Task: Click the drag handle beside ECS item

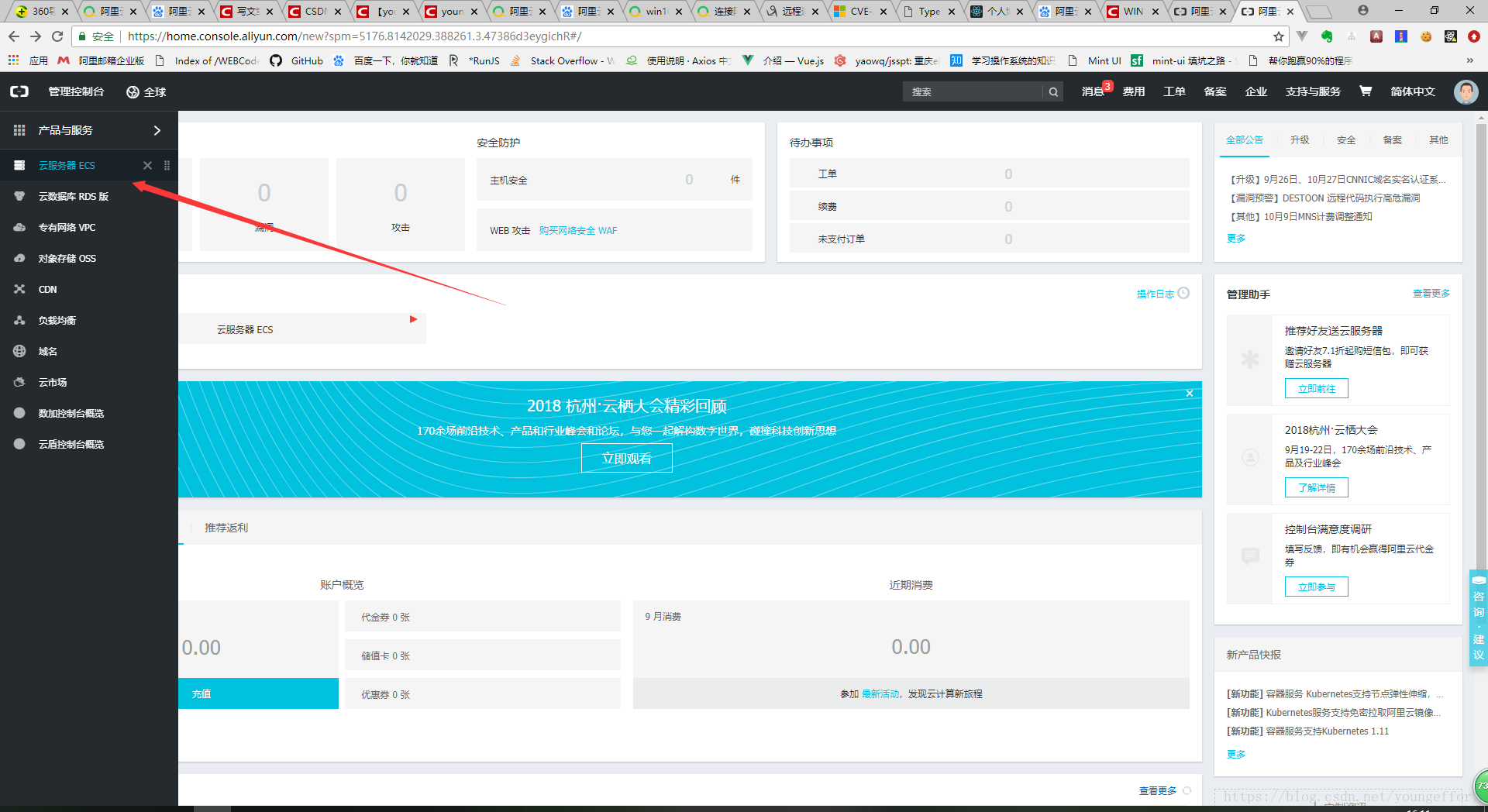Action: [167, 165]
